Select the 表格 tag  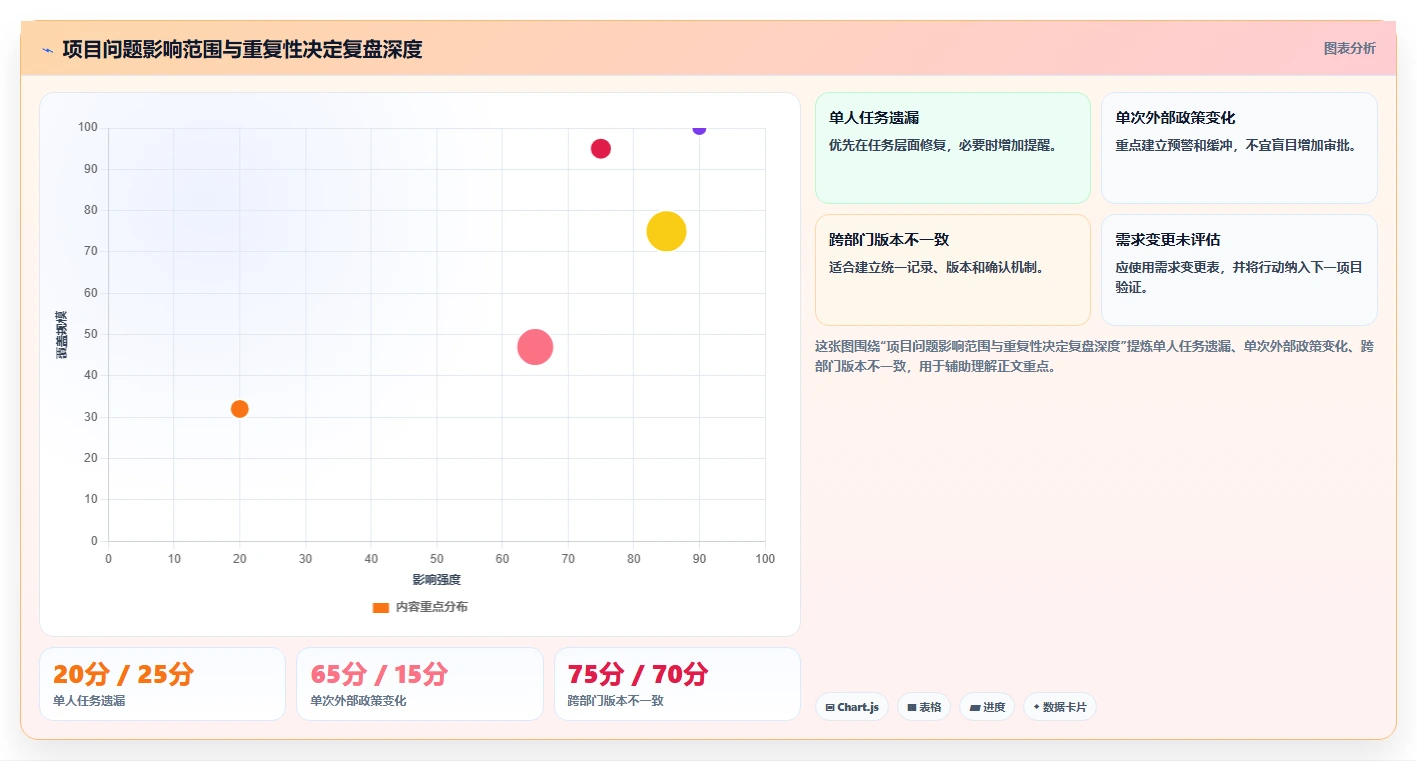click(x=924, y=707)
